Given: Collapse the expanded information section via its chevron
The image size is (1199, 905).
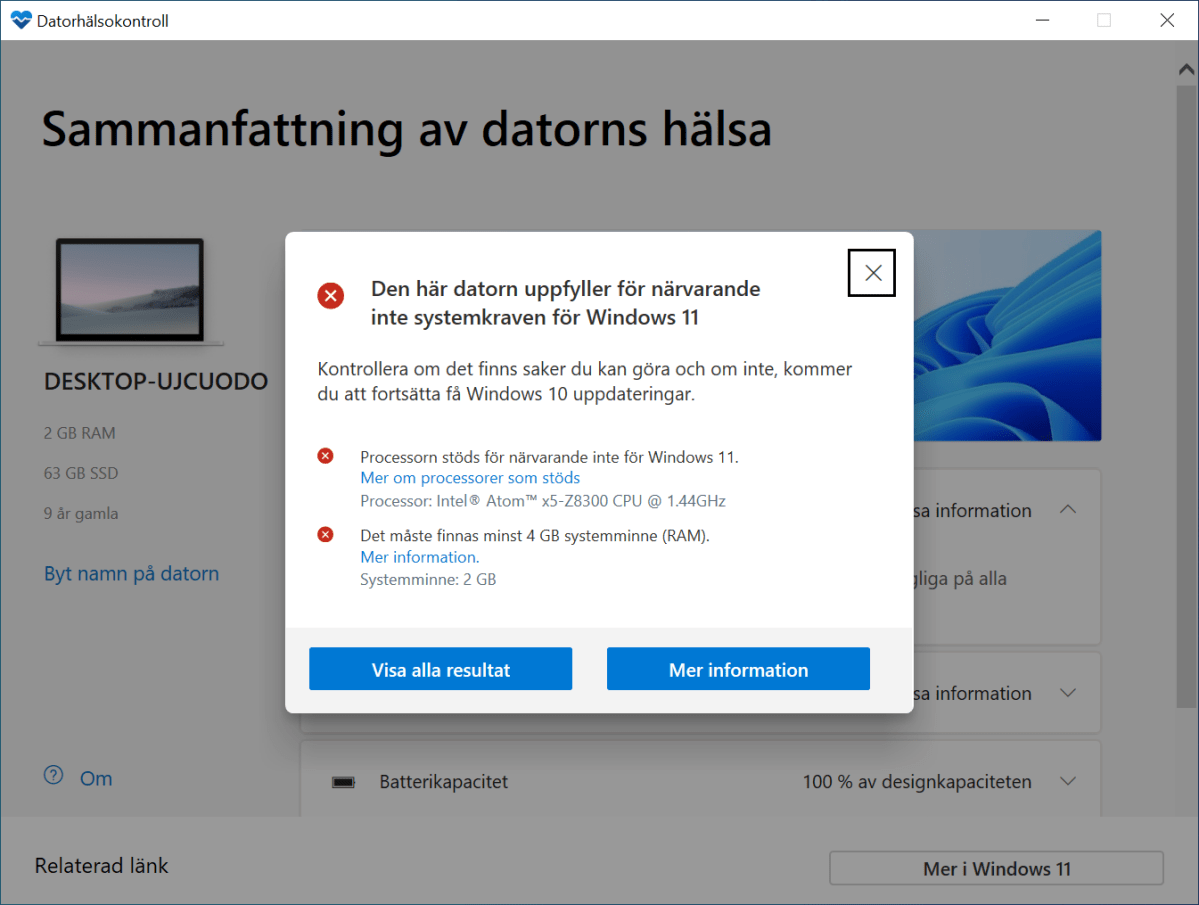Looking at the screenshot, I should click(1067, 509).
